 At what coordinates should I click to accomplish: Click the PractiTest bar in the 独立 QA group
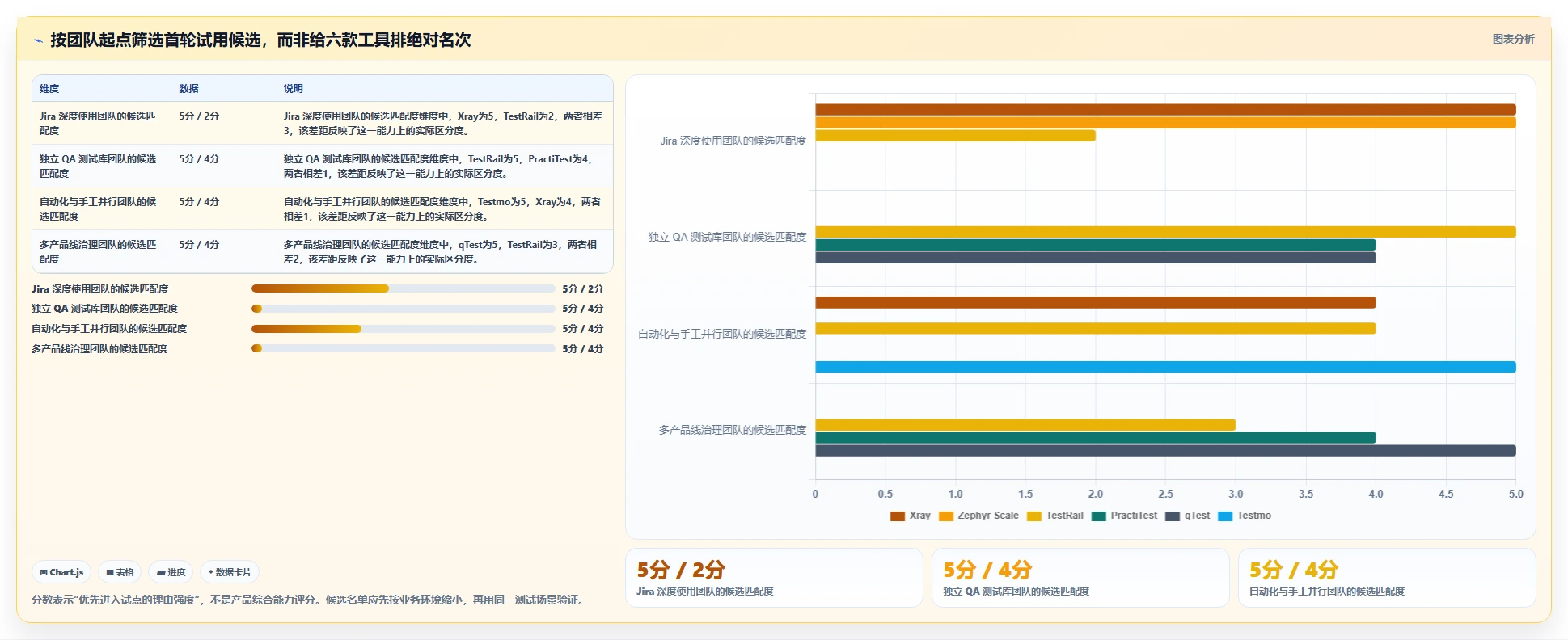[x=1096, y=245]
